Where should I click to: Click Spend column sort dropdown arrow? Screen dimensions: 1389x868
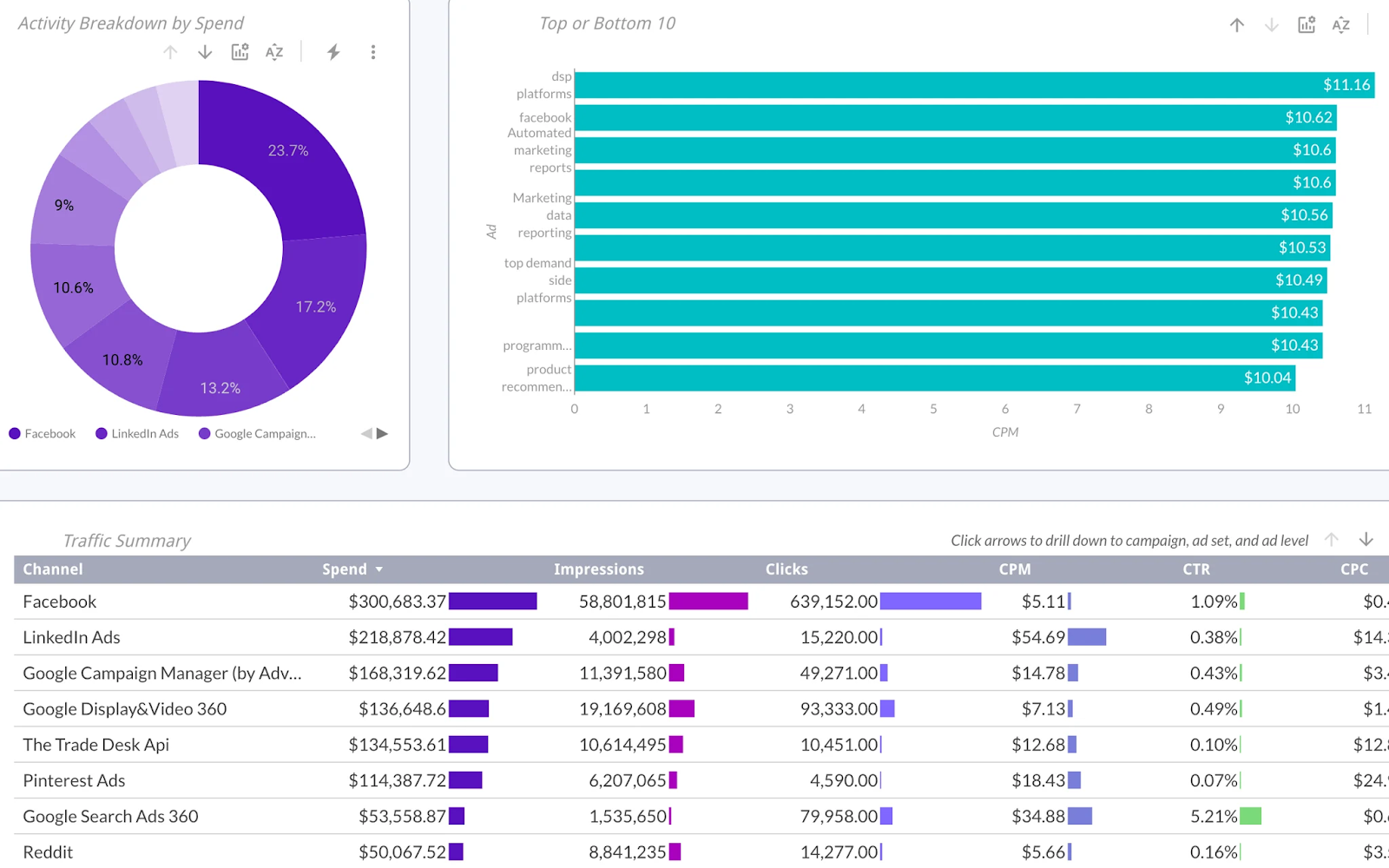pos(379,570)
